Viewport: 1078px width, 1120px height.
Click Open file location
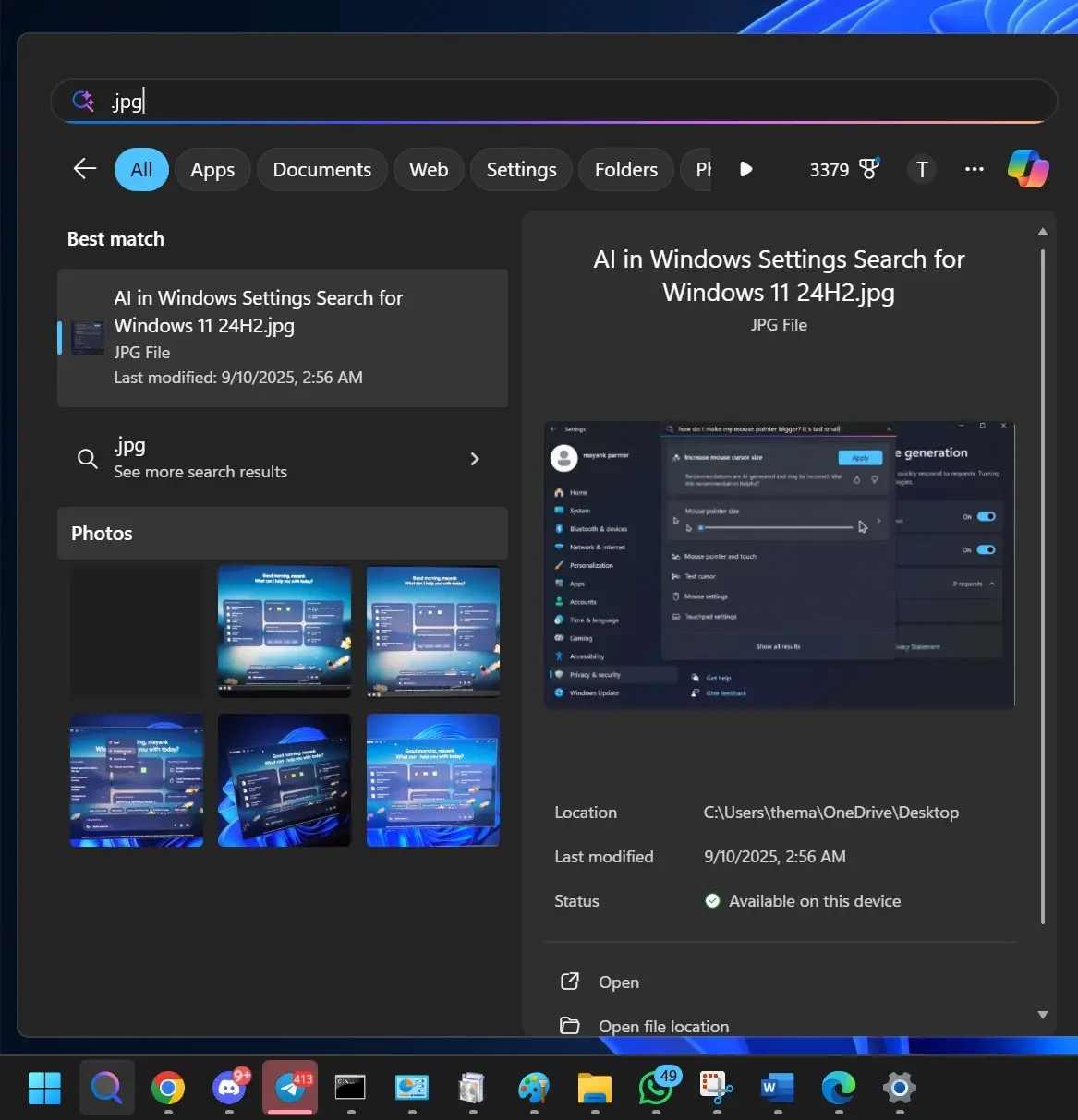coord(662,1026)
